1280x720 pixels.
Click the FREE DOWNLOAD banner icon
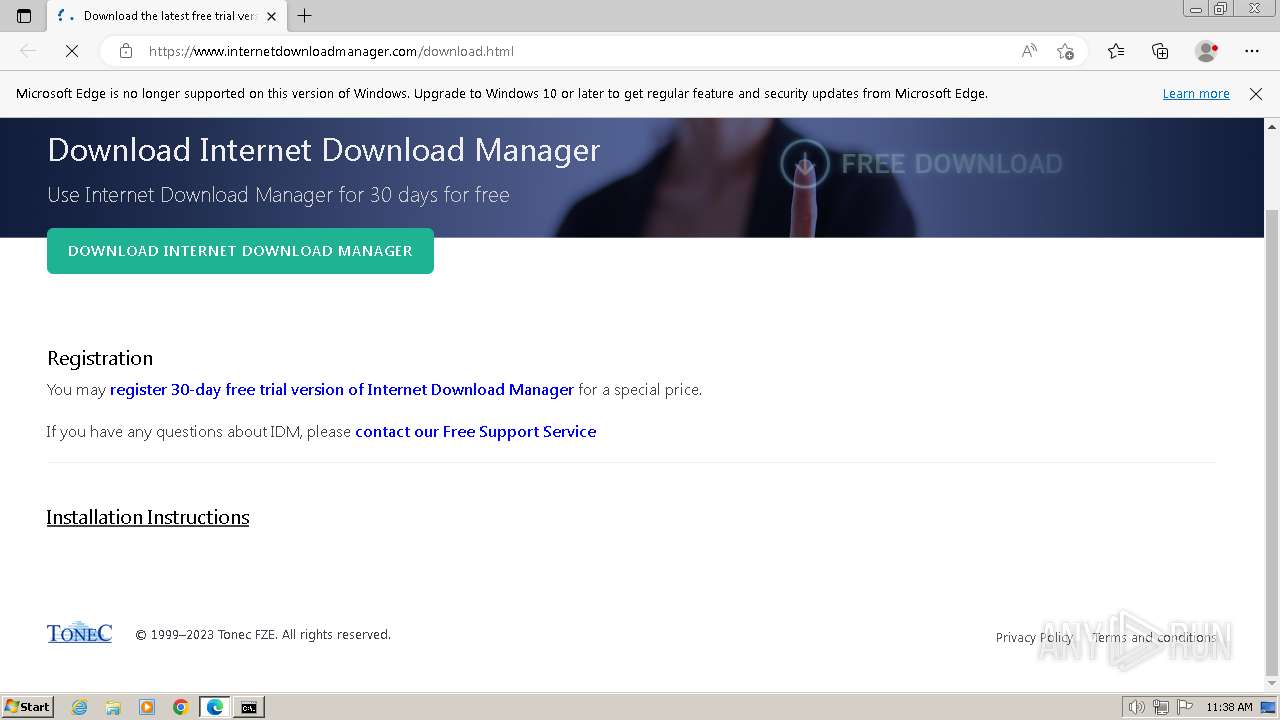click(805, 164)
